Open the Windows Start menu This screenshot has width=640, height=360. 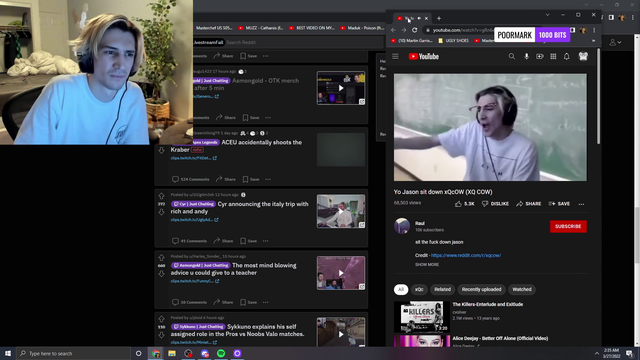pyautogui.click(x=8, y=353)
